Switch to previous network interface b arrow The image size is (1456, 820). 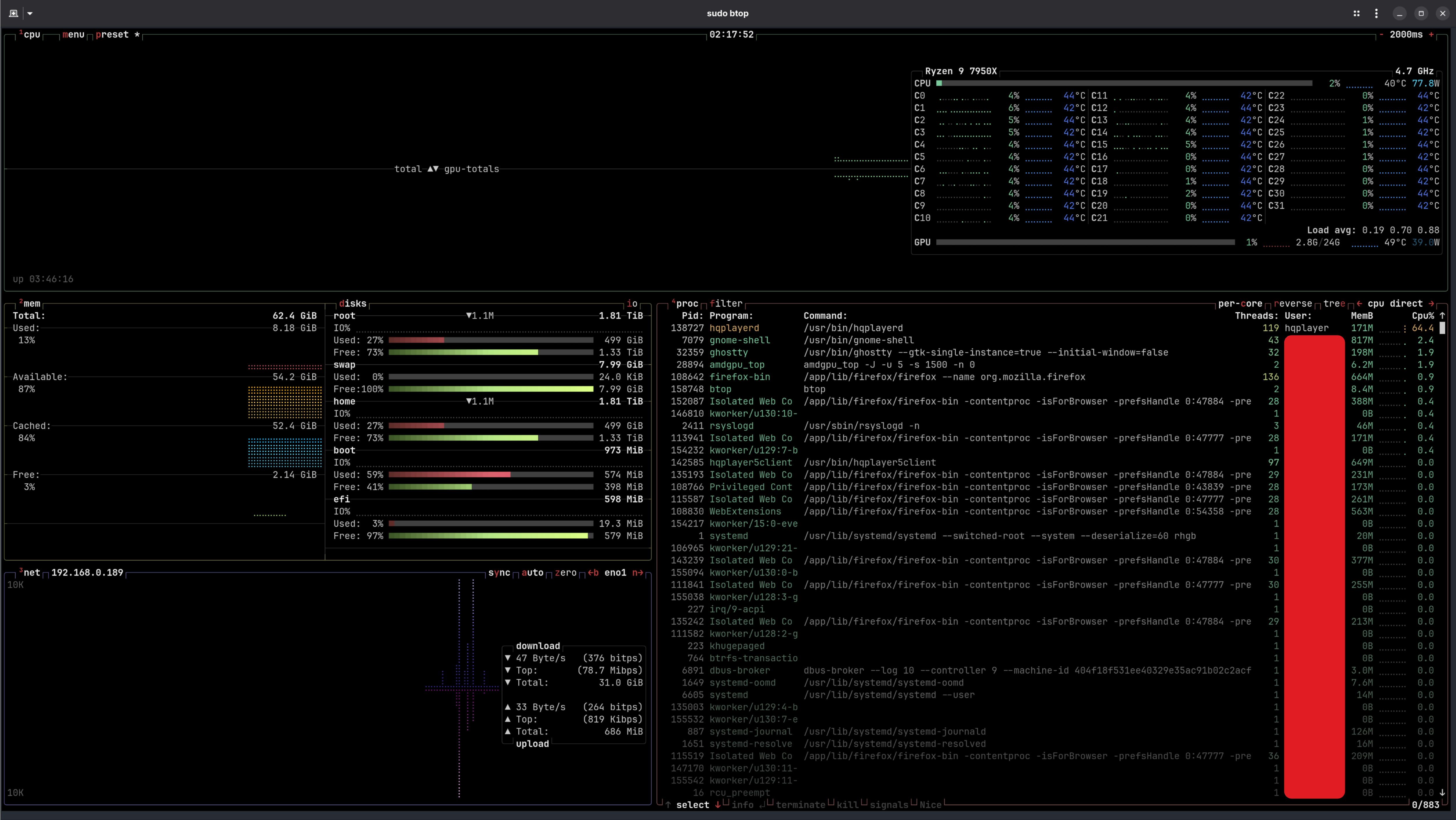coord(593,572)
